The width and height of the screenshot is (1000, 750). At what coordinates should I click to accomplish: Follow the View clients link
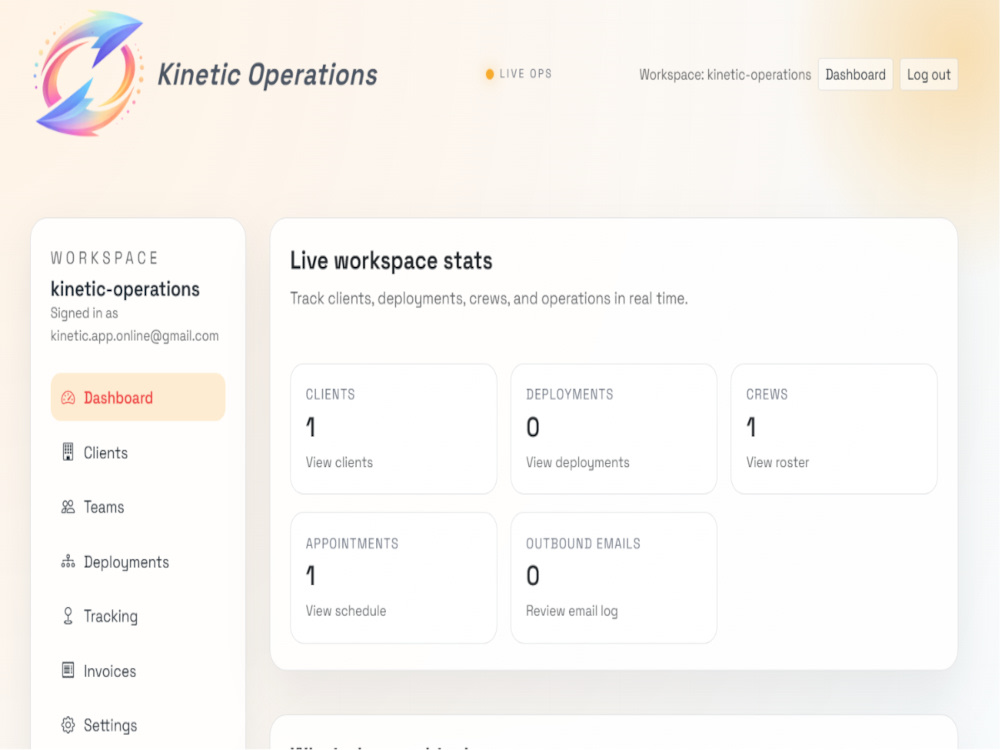pos(339,462)
